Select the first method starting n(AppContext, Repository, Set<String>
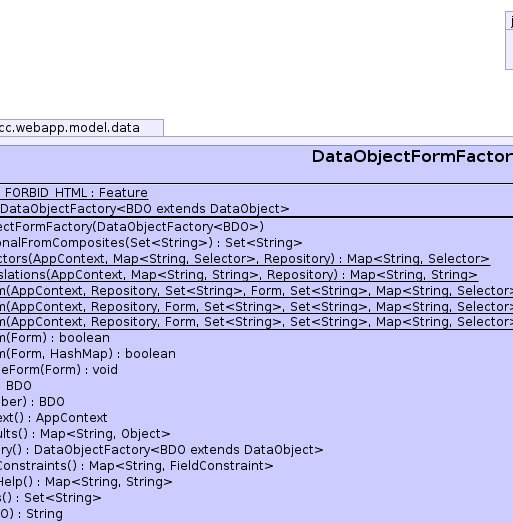Viewport: 513px width, 523px height. coord(256,291)
